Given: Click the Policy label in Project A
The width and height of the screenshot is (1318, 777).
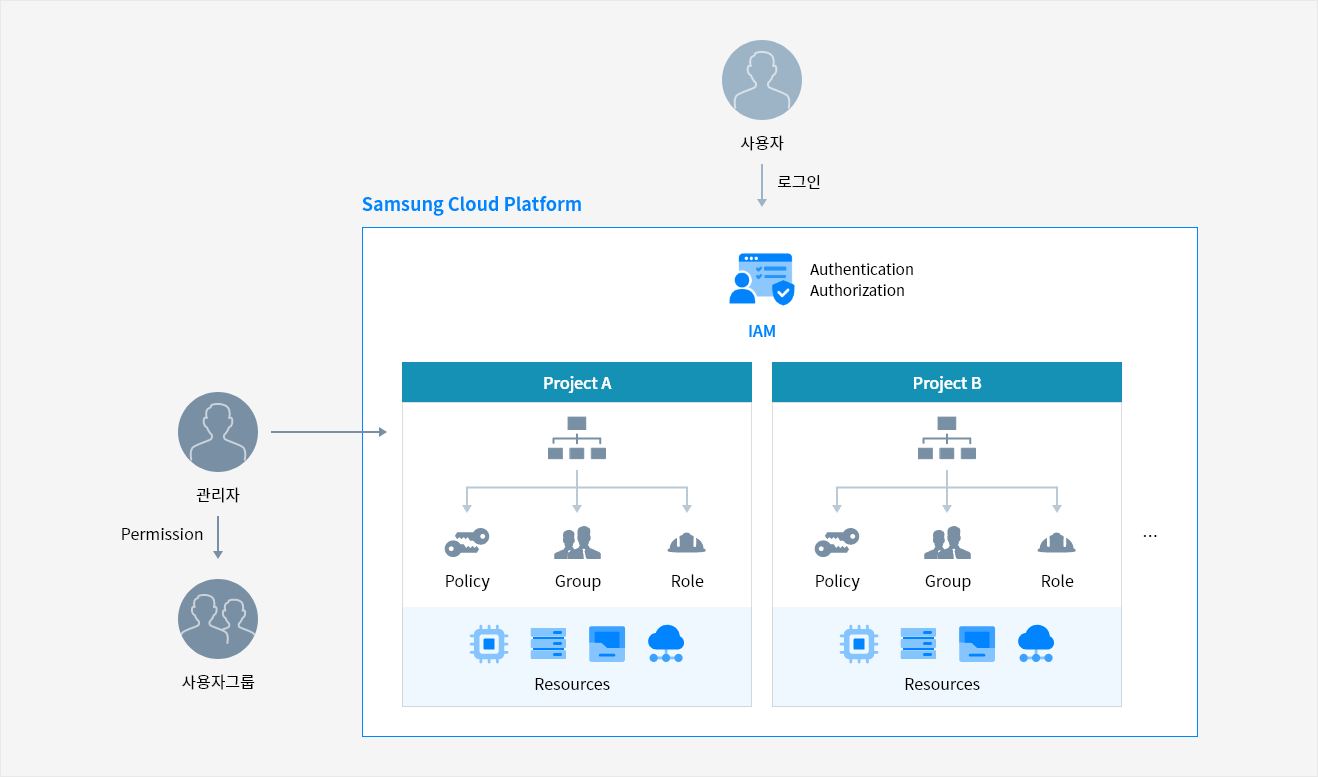Looking at the screenshot, I should (467, 581).
